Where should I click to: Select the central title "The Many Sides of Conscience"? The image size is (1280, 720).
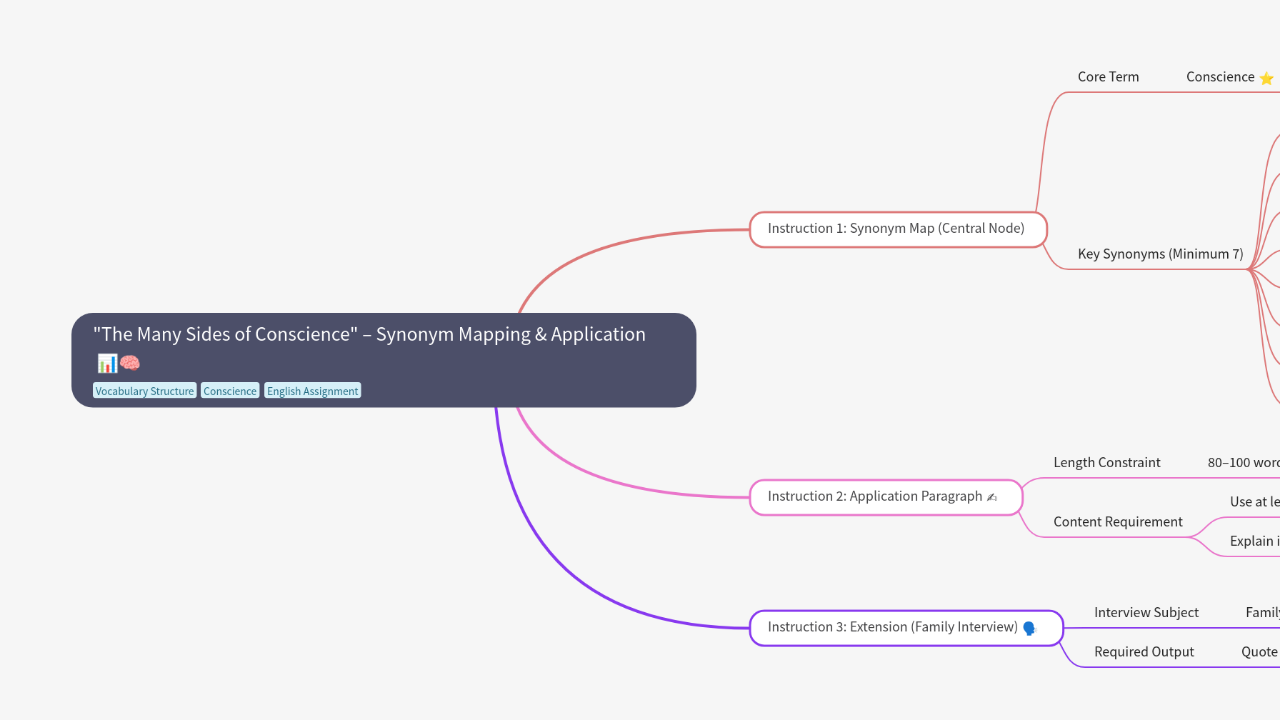click(369, 335)
